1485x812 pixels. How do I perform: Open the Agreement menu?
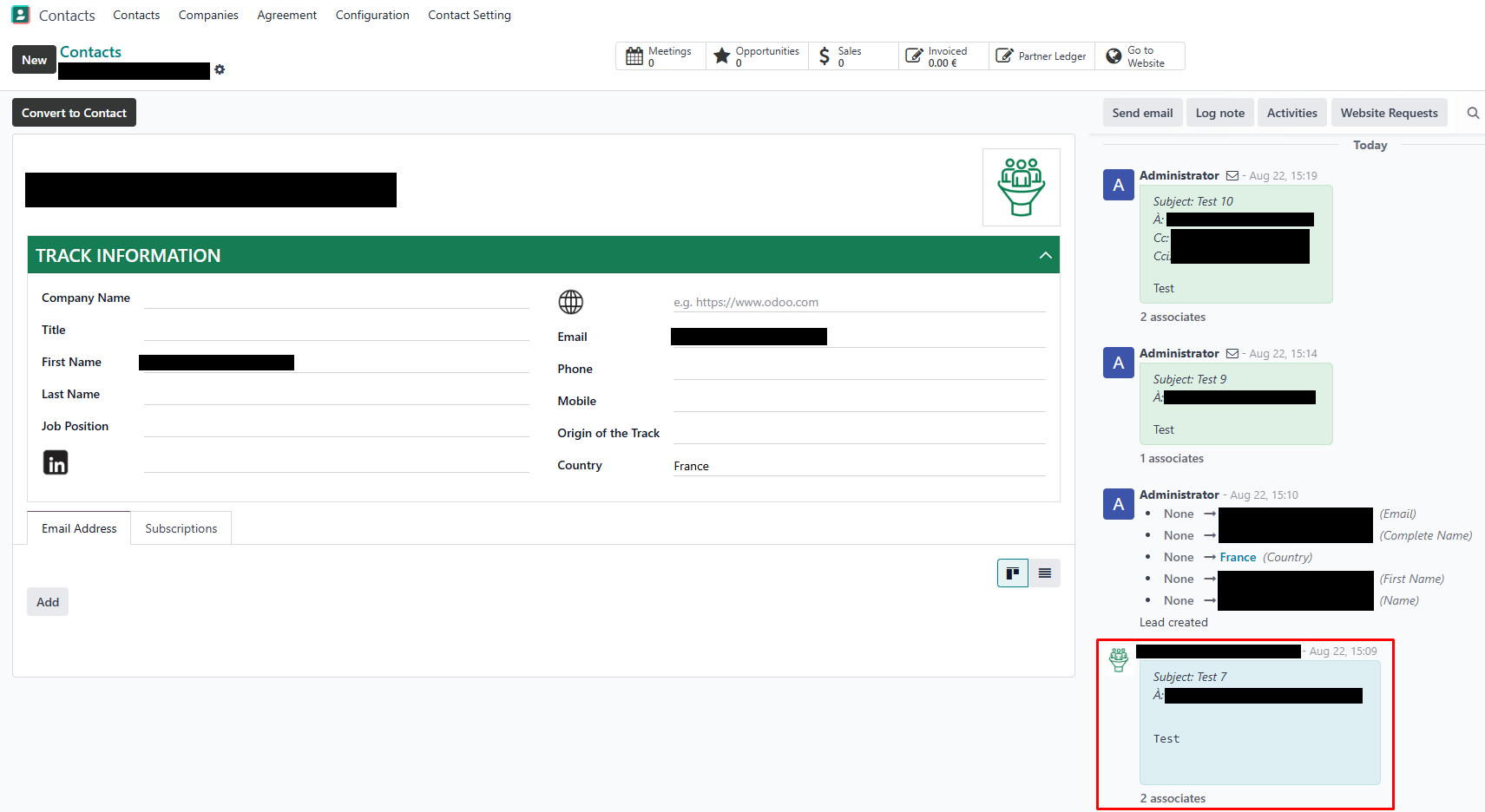pos(286,15)
